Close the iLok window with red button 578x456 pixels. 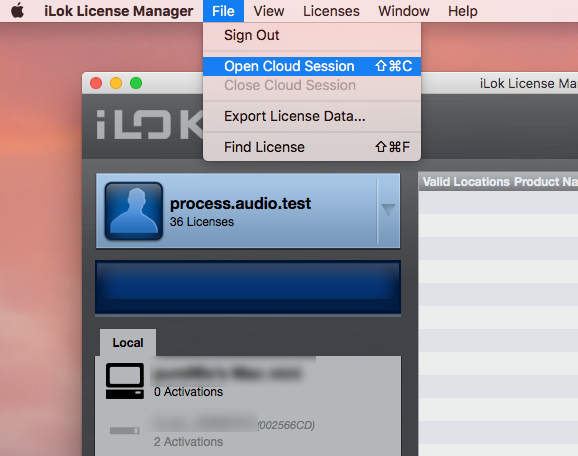click(96, 83)
